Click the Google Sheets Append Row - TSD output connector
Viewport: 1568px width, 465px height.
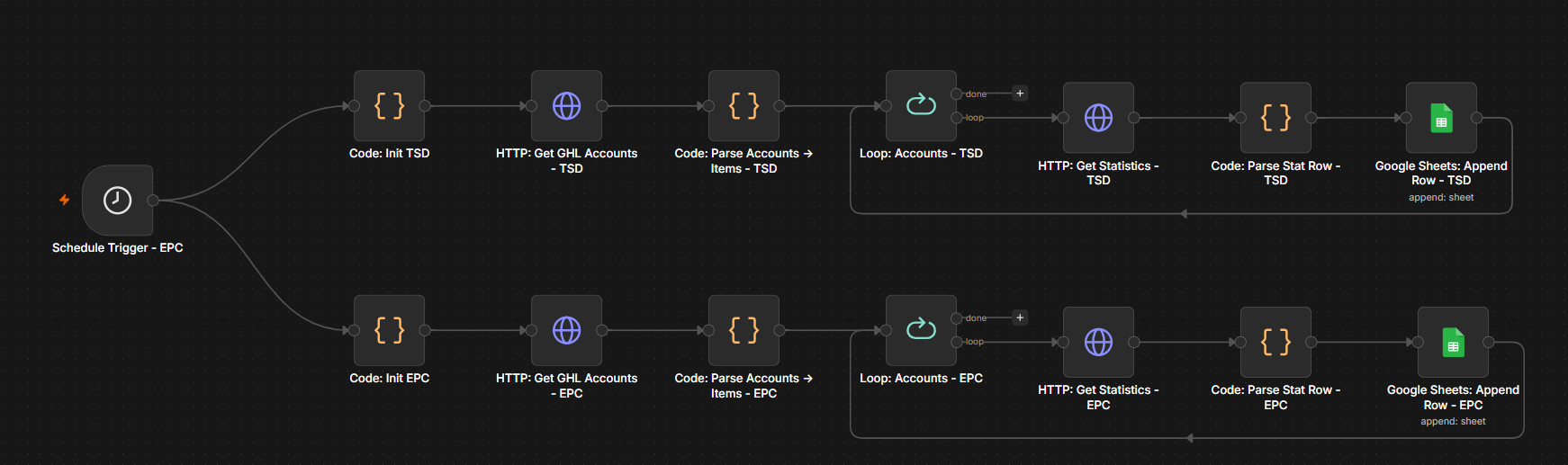[x=1477, y=118]
